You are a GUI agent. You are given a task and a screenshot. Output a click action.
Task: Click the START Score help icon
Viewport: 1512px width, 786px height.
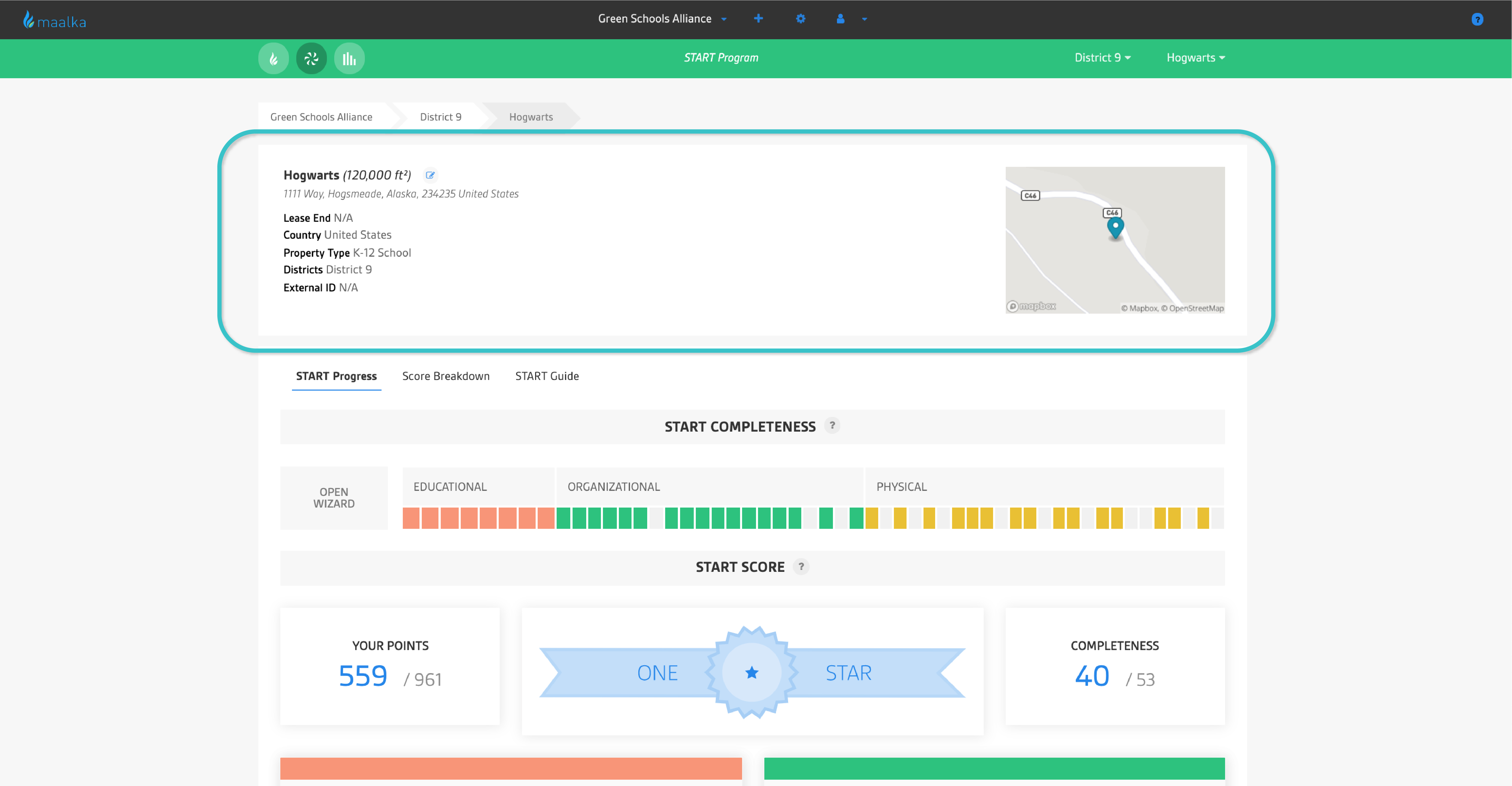pos(801,566)
